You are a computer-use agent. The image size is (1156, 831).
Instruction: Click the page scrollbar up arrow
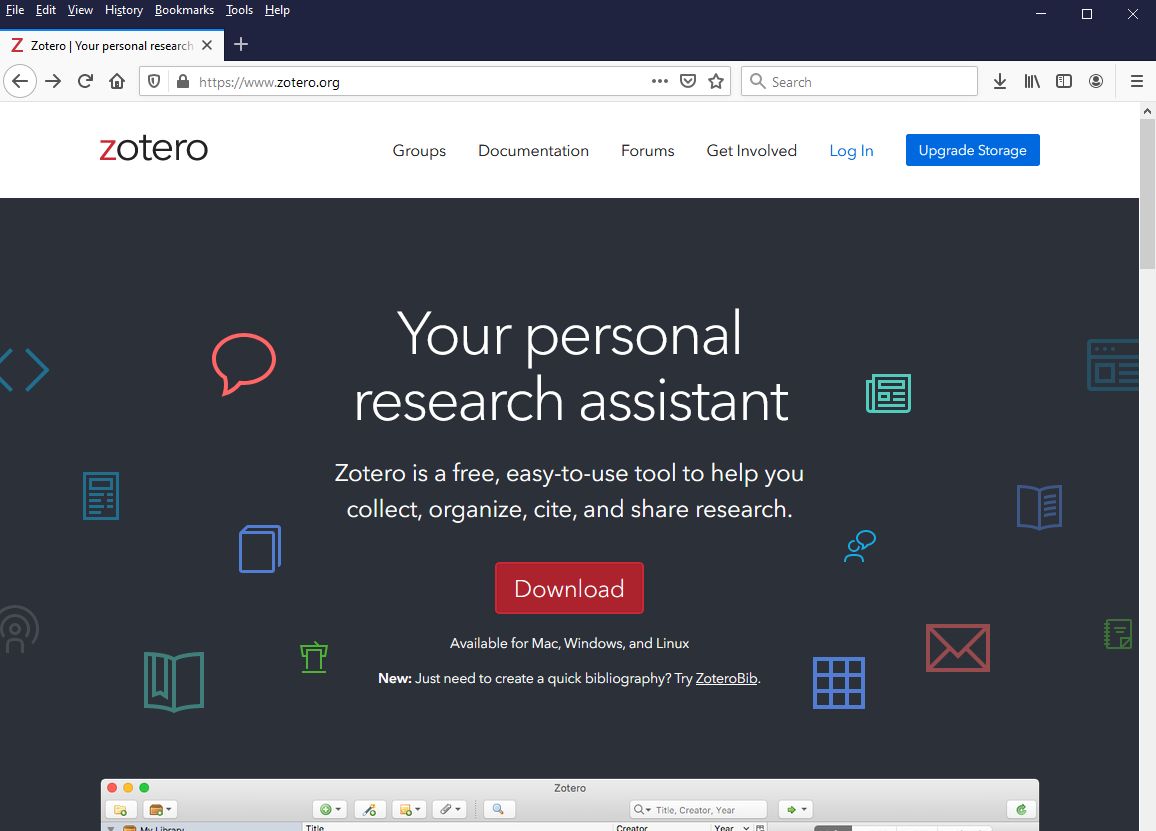[x=1147, y=111]
